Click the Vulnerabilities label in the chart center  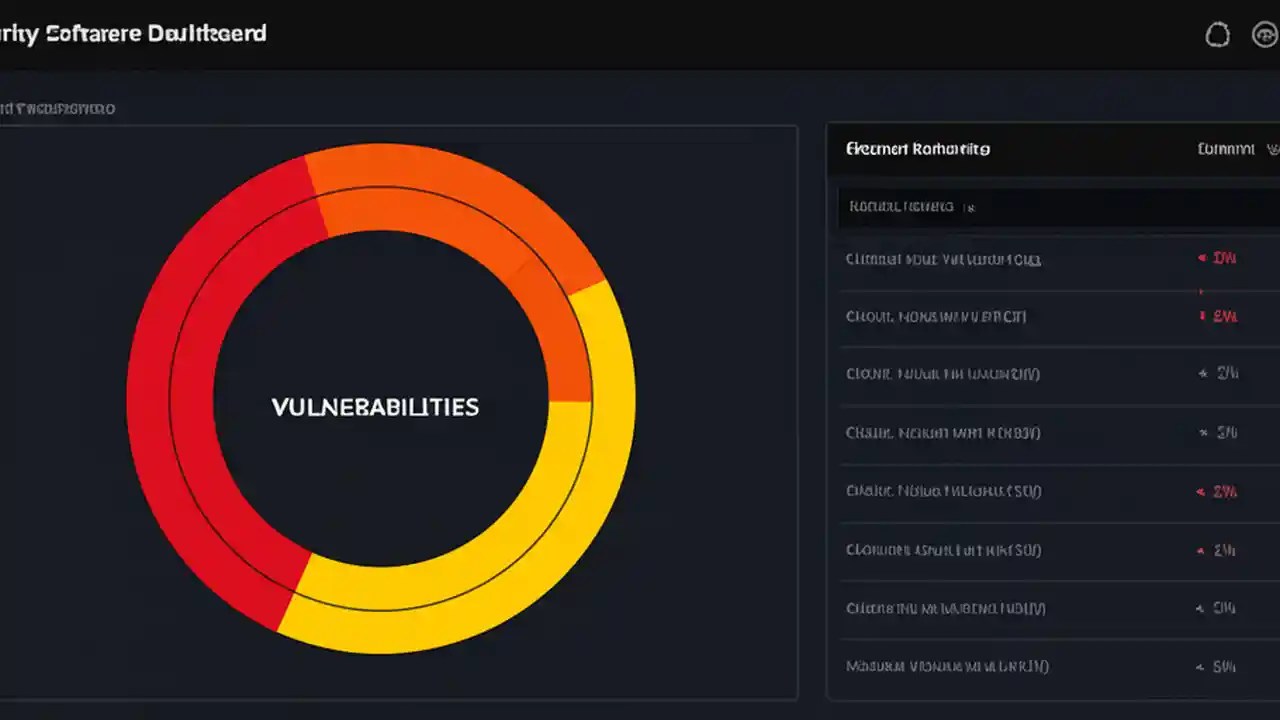[x=375, y=407]
